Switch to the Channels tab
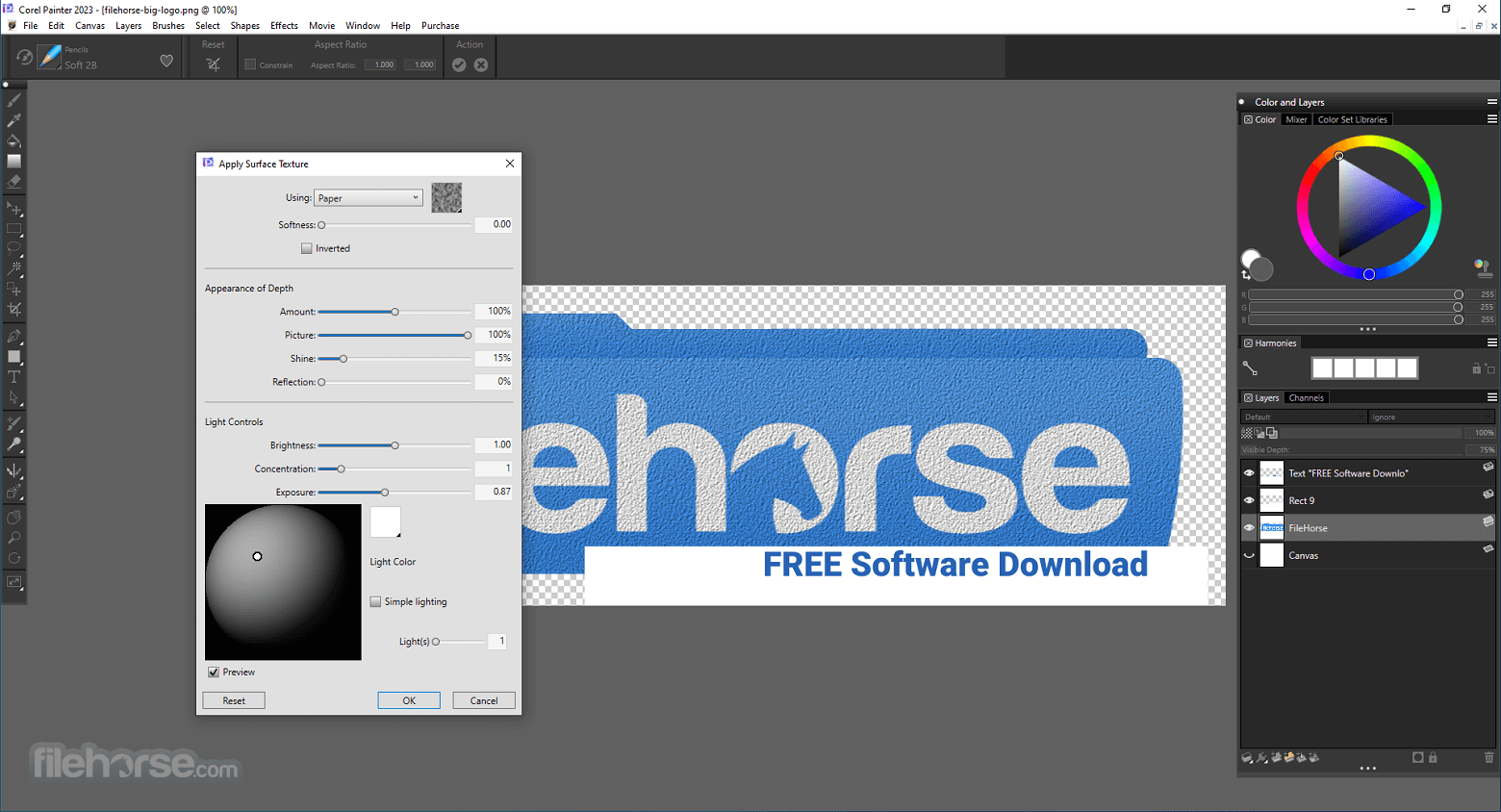 (x=1307, y=397)
